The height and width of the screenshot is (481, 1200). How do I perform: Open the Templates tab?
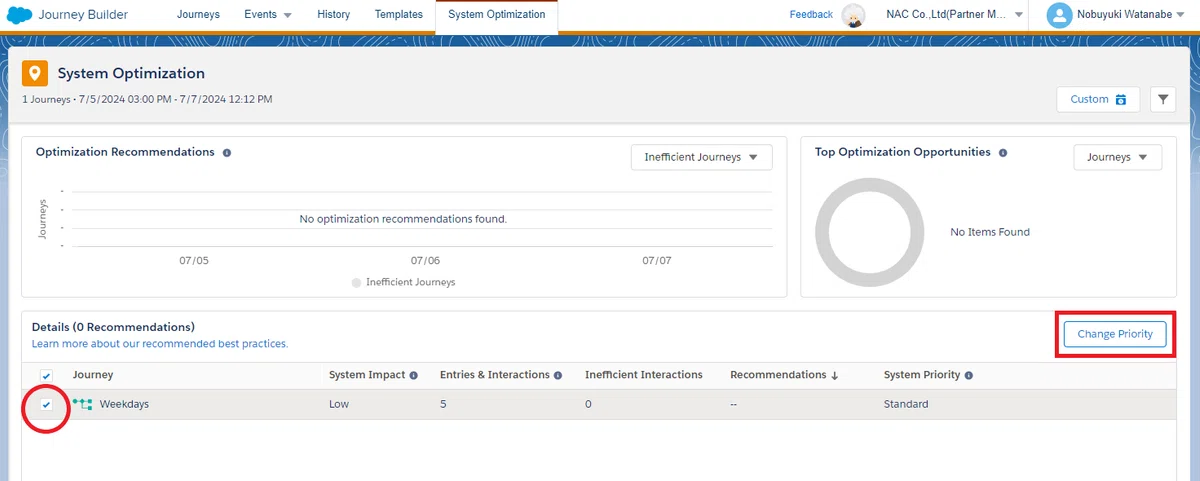[x=399, y=15]
